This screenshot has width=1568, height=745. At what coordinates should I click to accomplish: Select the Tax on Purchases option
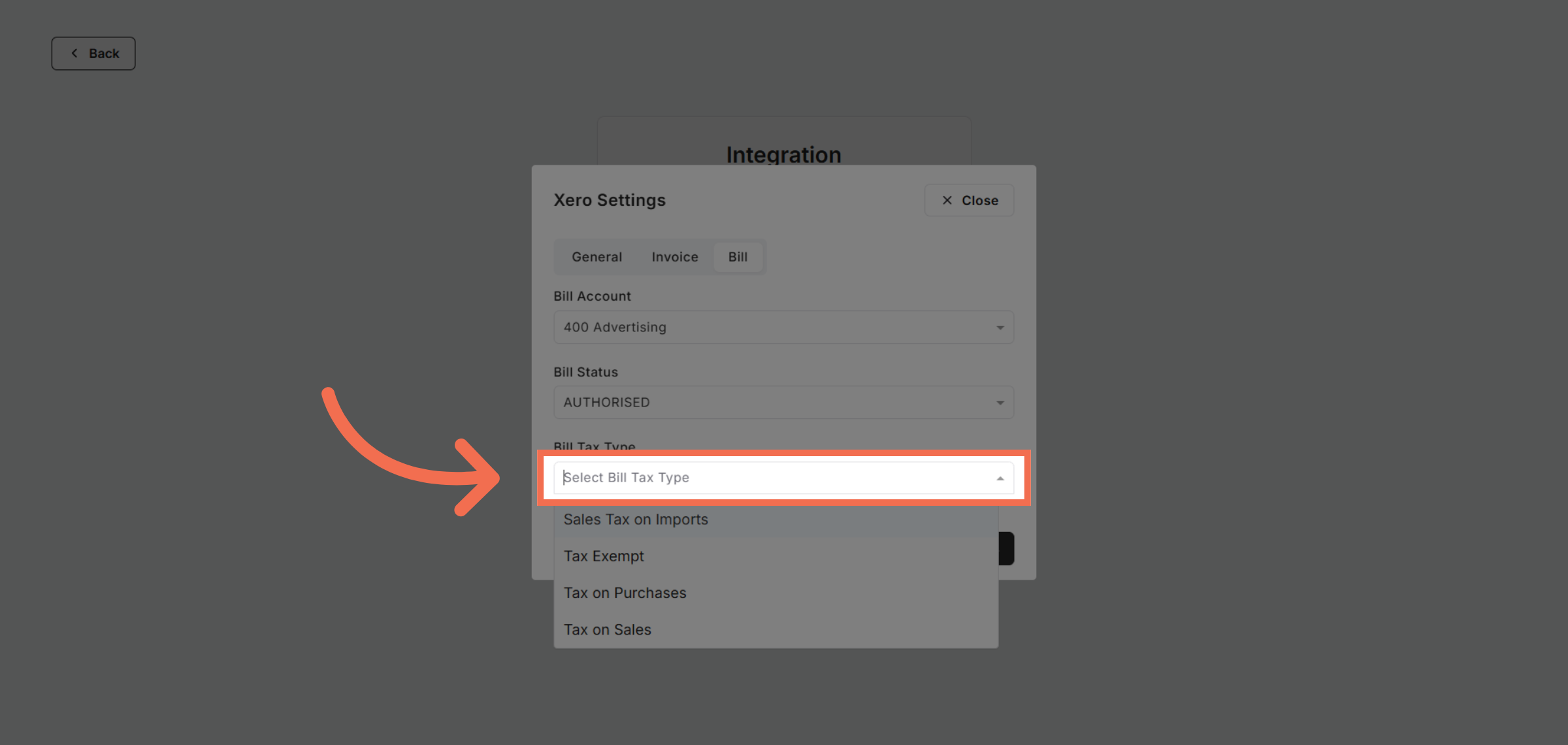tap(625, 592)
